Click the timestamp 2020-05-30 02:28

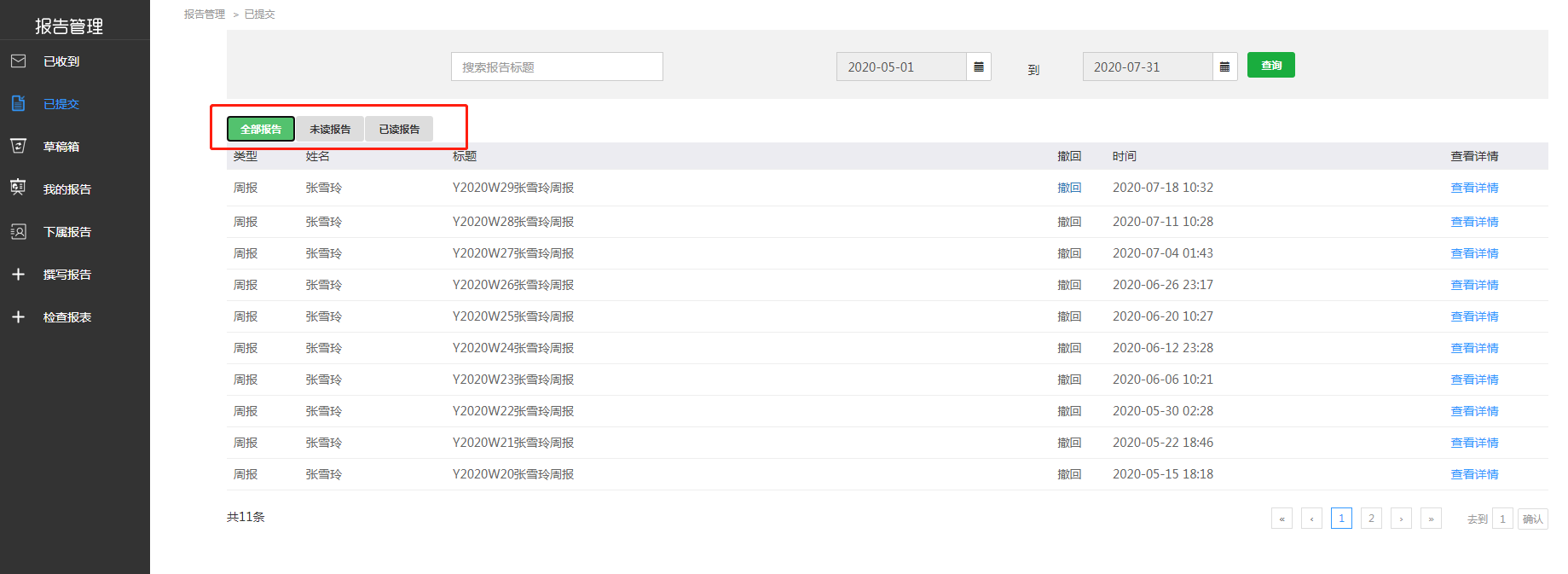(1163, 411)
